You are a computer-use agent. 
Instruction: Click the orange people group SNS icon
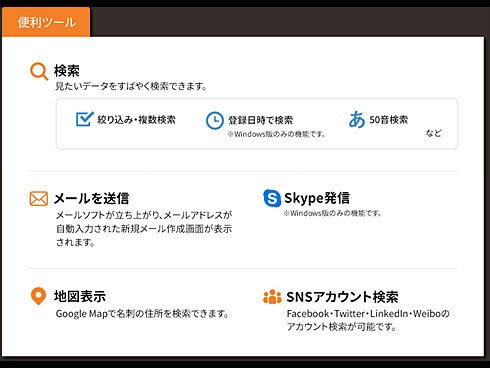pyautogui.click(x=272, y=297)
